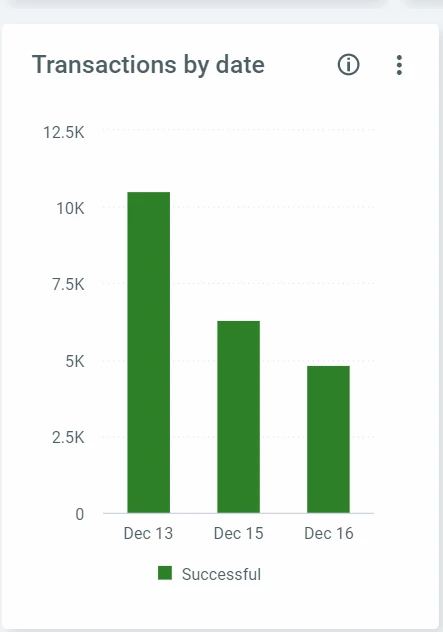Image resolution: width=443 pixels, height=632 pixels.
Task: Click the 10K y-axis label
Action: (71, 208)
